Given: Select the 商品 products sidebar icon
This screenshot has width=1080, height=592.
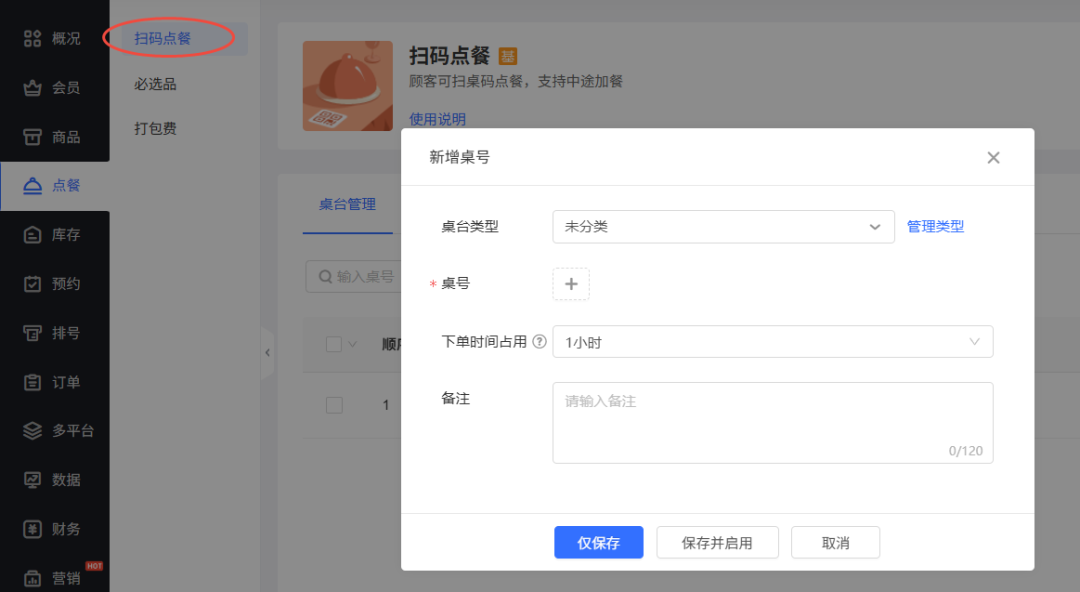Looking at the screenshot, I should coord(33,137).
